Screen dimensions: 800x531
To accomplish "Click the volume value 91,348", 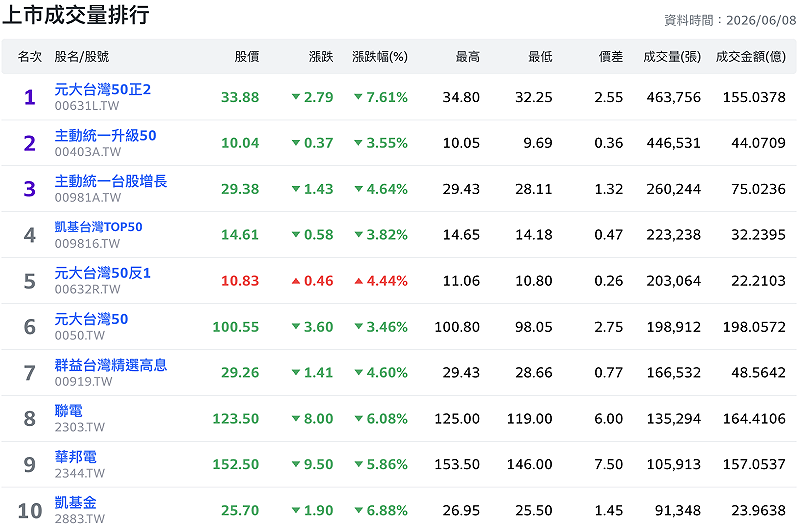I will point(678,511).
